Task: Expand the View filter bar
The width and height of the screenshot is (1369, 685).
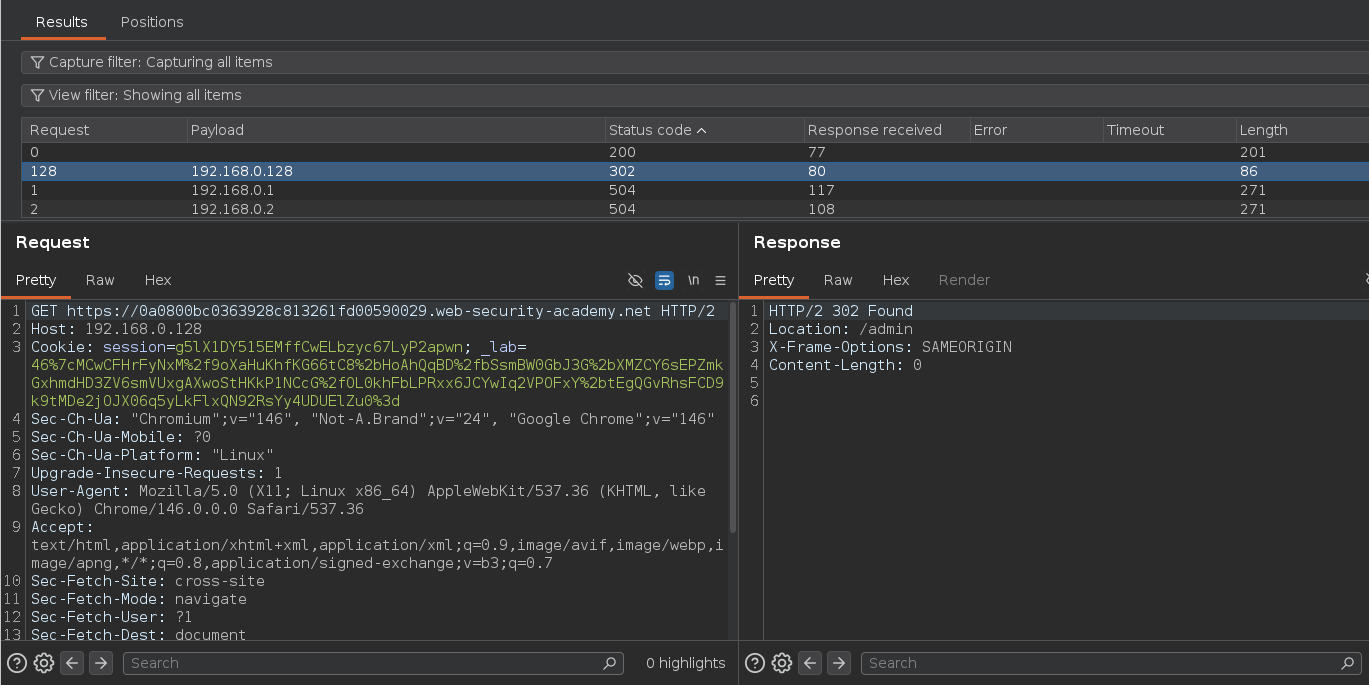Action: (x=145, y=95)
